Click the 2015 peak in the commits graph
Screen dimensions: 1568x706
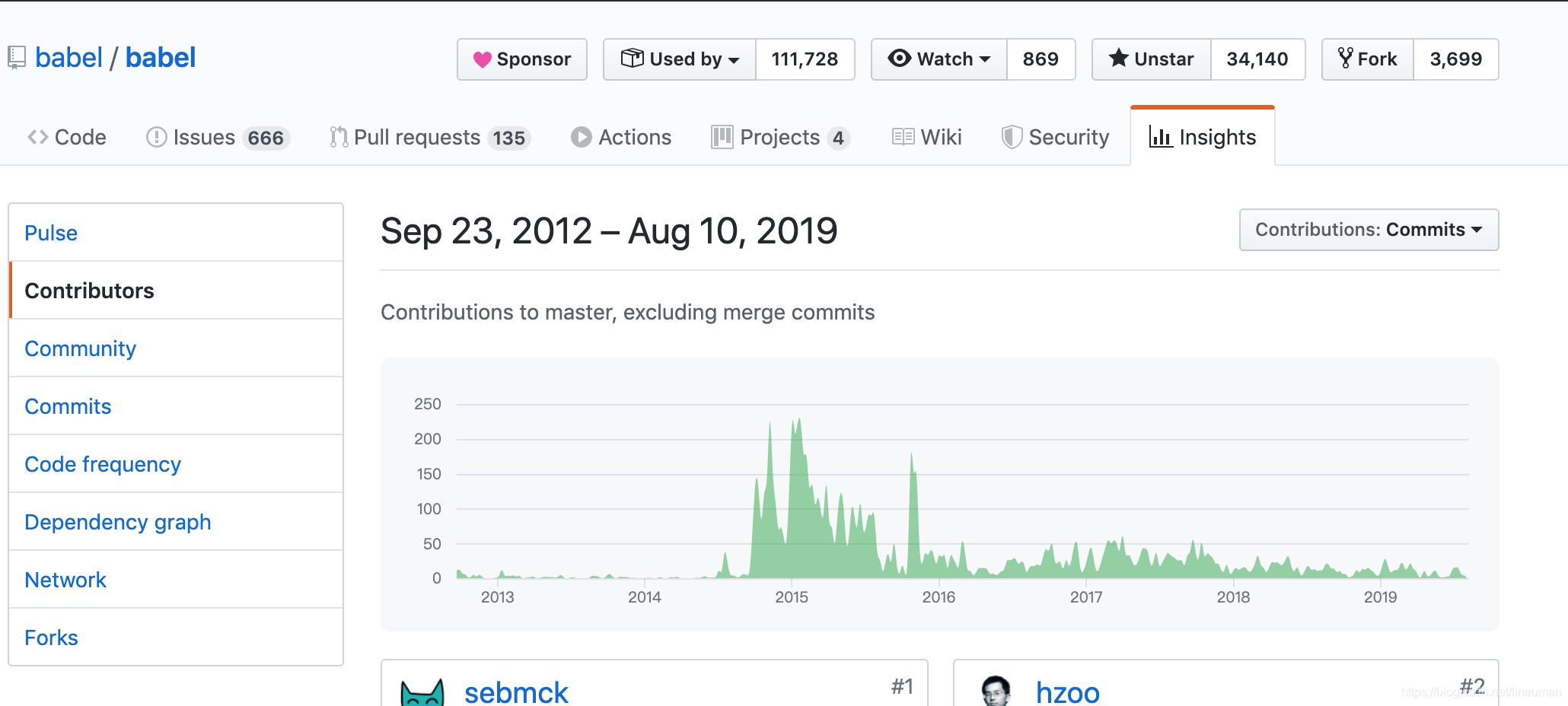click(798, 420)
